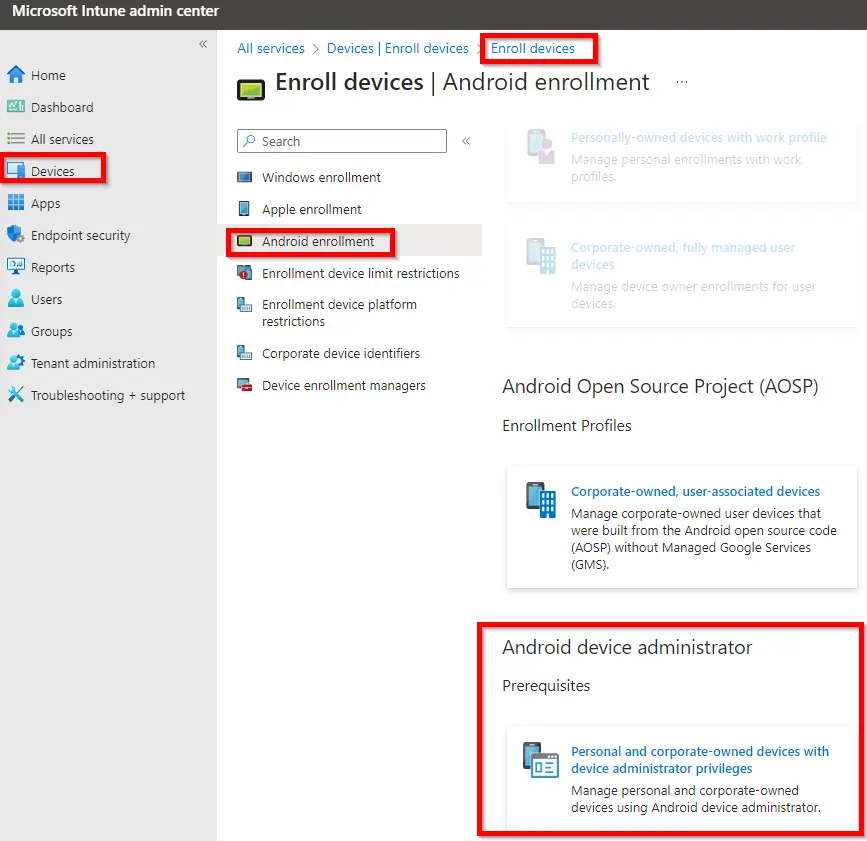
Task: Open All services in the sidebar
Action: point(62,139)
